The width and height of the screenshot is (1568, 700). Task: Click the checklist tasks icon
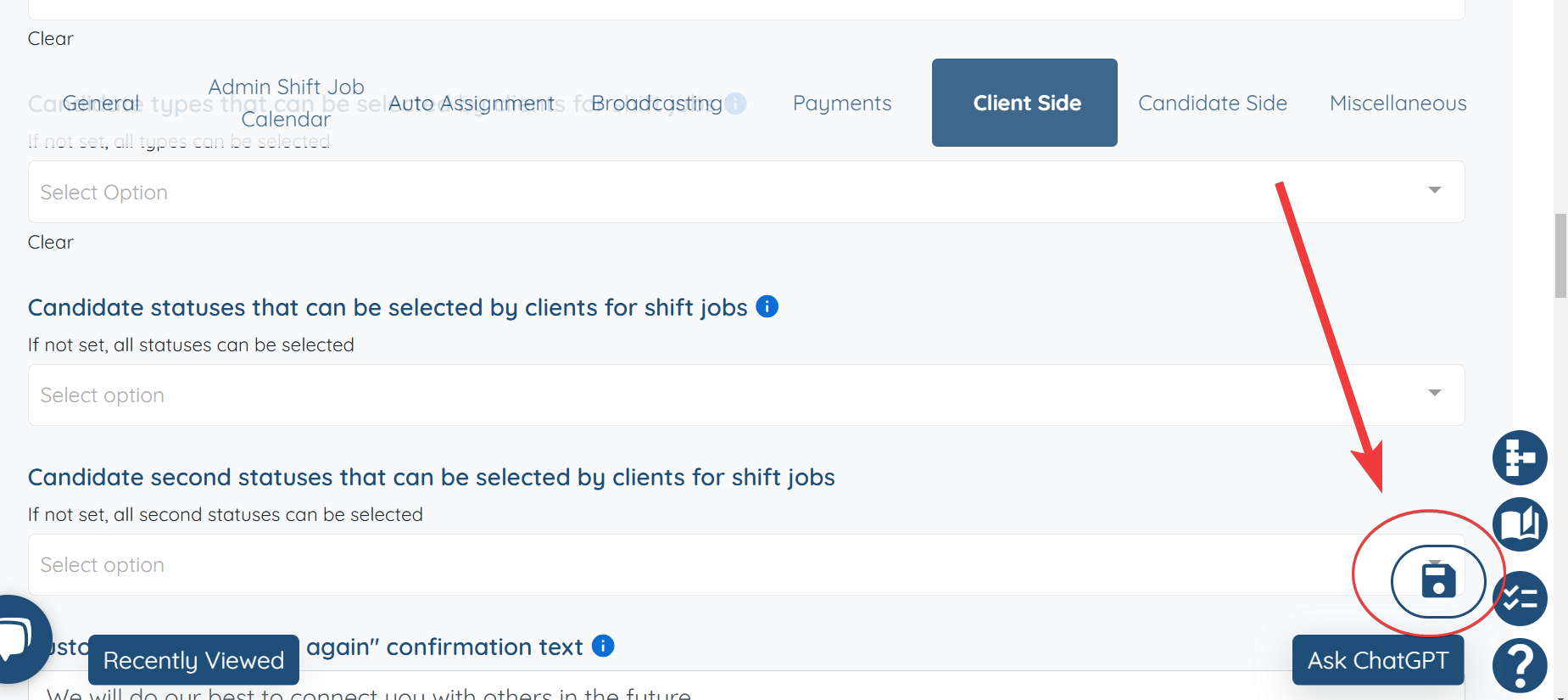pos(1520,599)
